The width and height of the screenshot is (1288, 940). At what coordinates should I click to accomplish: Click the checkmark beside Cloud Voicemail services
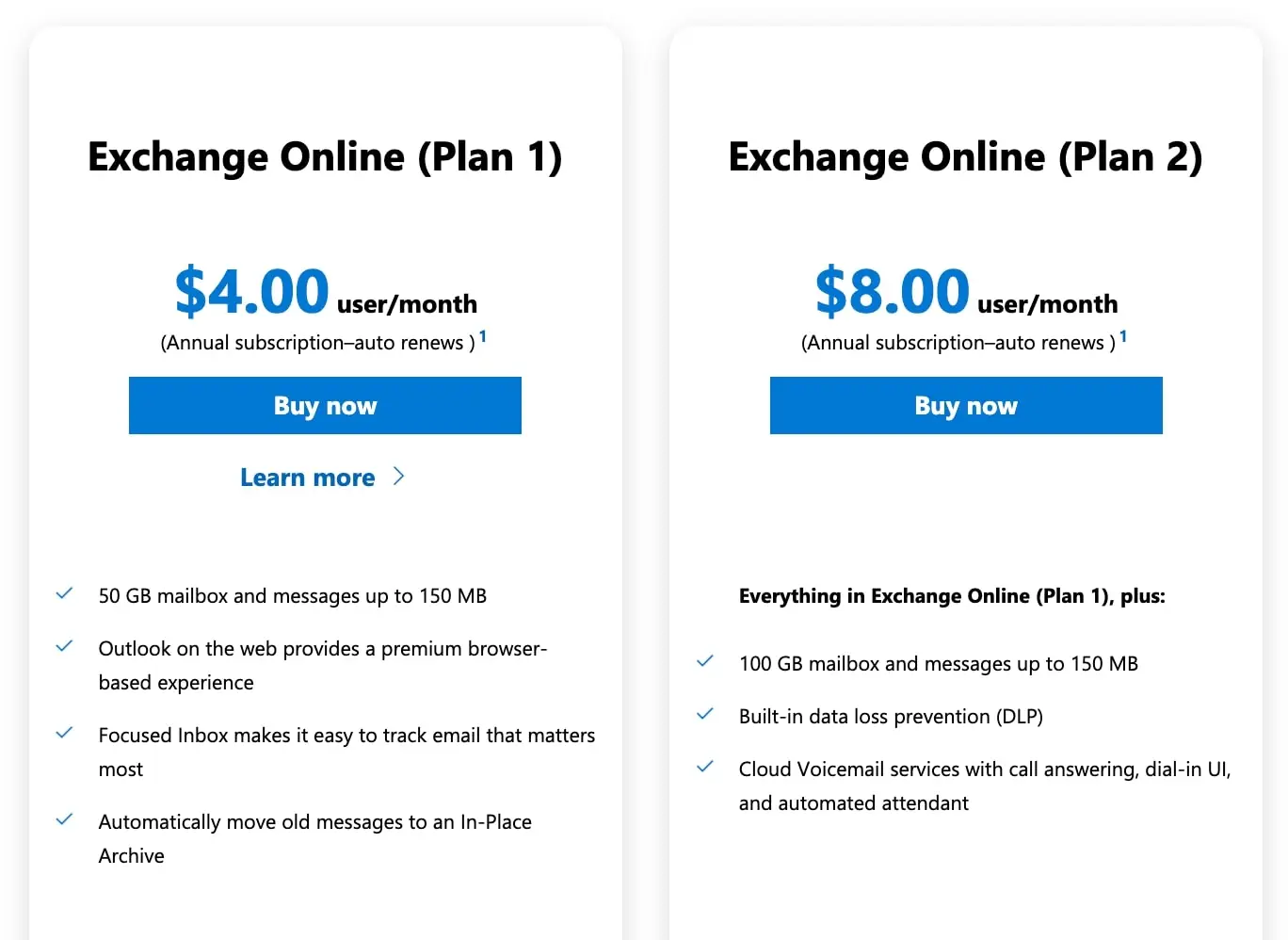704,768
